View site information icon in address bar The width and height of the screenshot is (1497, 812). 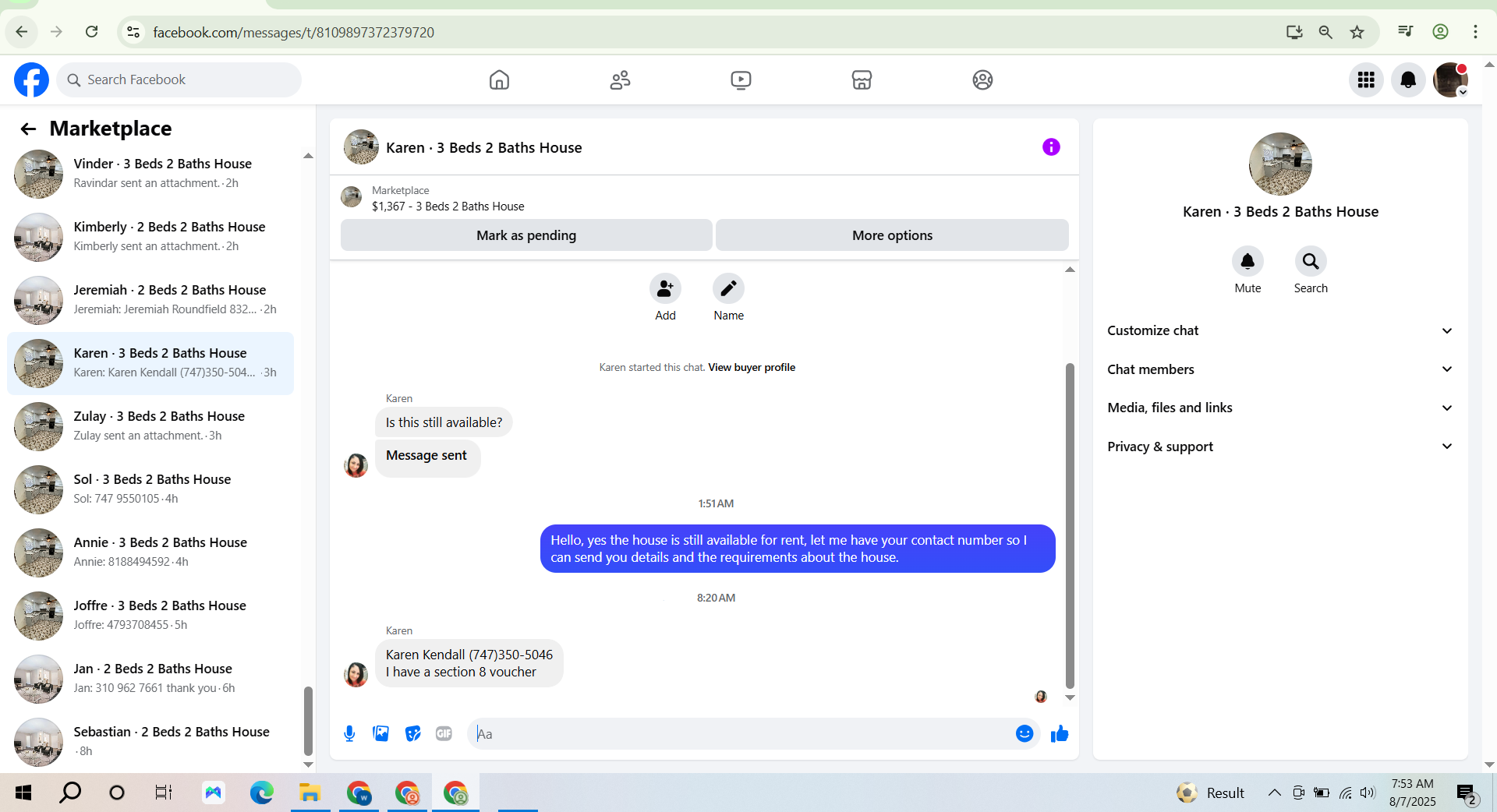[133, 32]
